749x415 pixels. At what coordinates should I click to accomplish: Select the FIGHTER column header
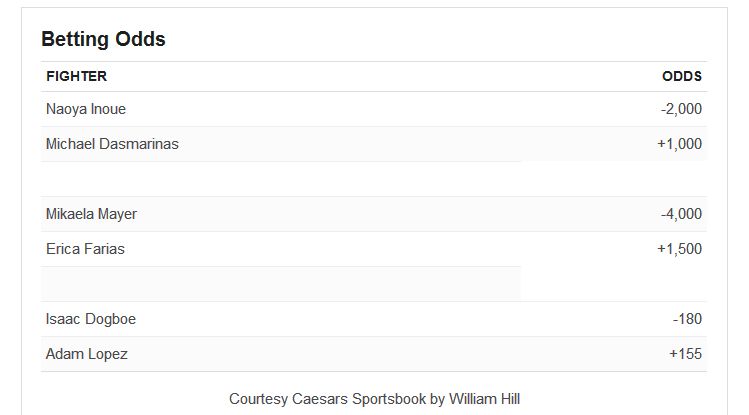(76, 76)
